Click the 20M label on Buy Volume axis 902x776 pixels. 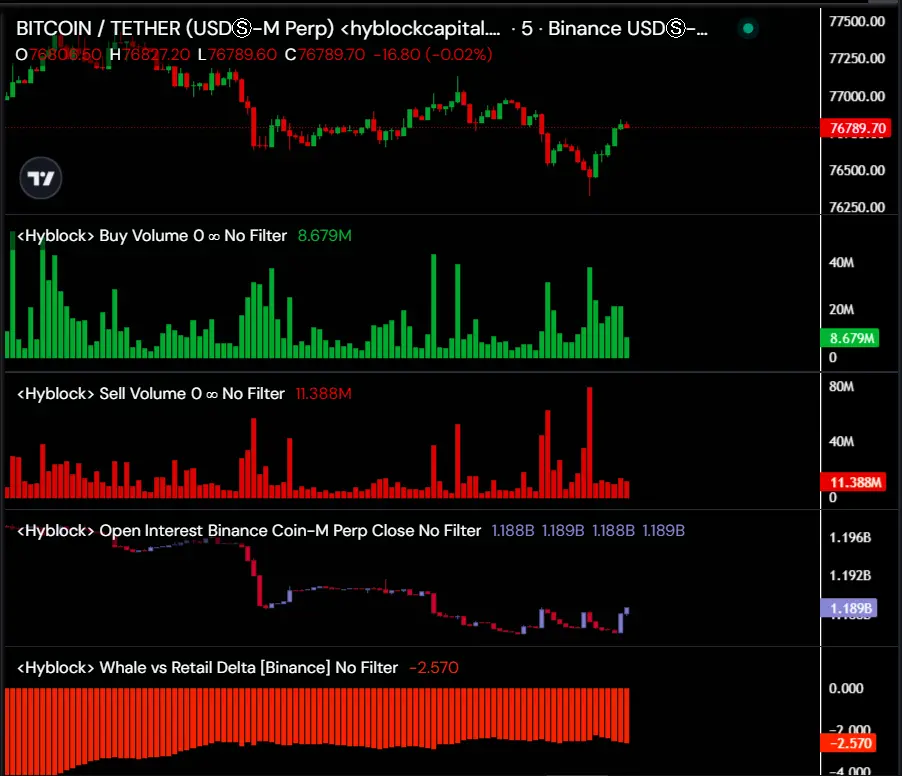841,309
